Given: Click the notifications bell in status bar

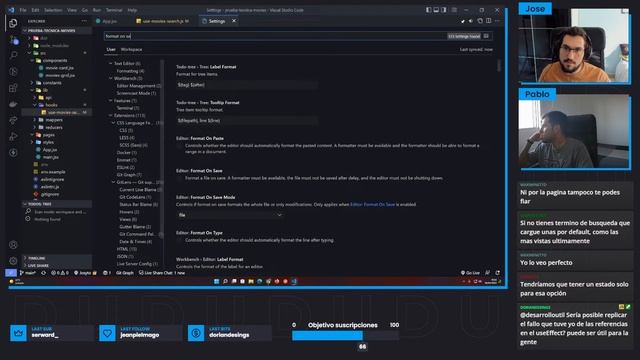Looking at the screenshot, I should click(x=498, y=273).
